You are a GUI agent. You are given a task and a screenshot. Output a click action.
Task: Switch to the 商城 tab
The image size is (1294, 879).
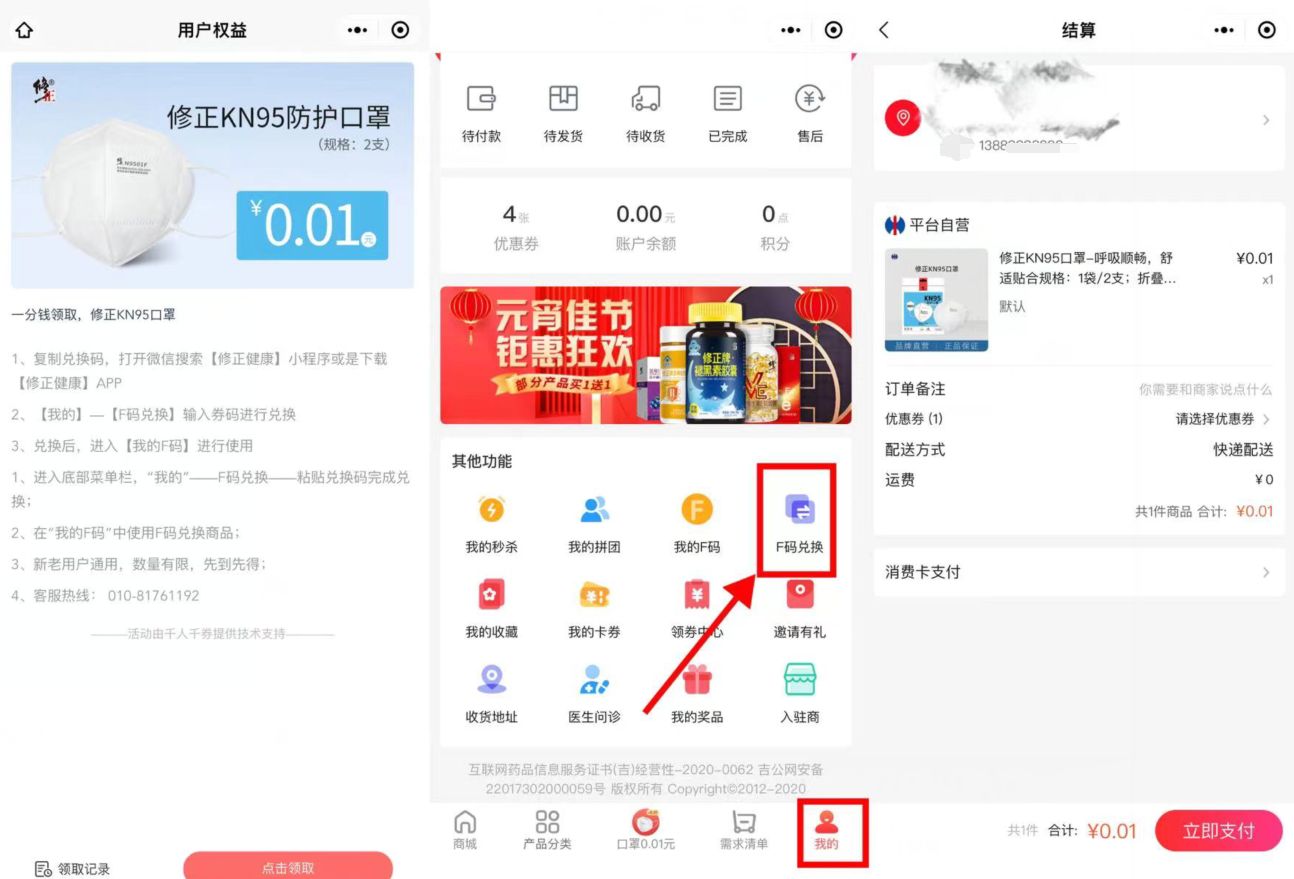tap(465, 830)
